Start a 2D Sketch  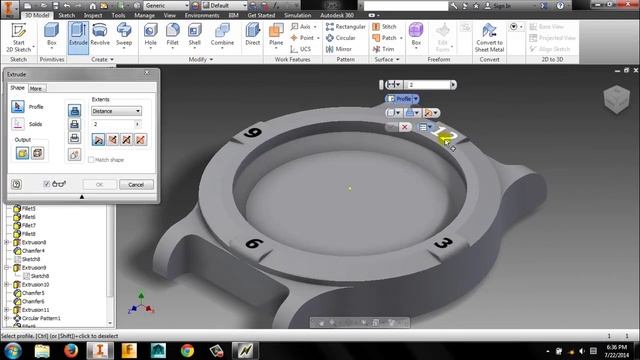coord(19,38)
